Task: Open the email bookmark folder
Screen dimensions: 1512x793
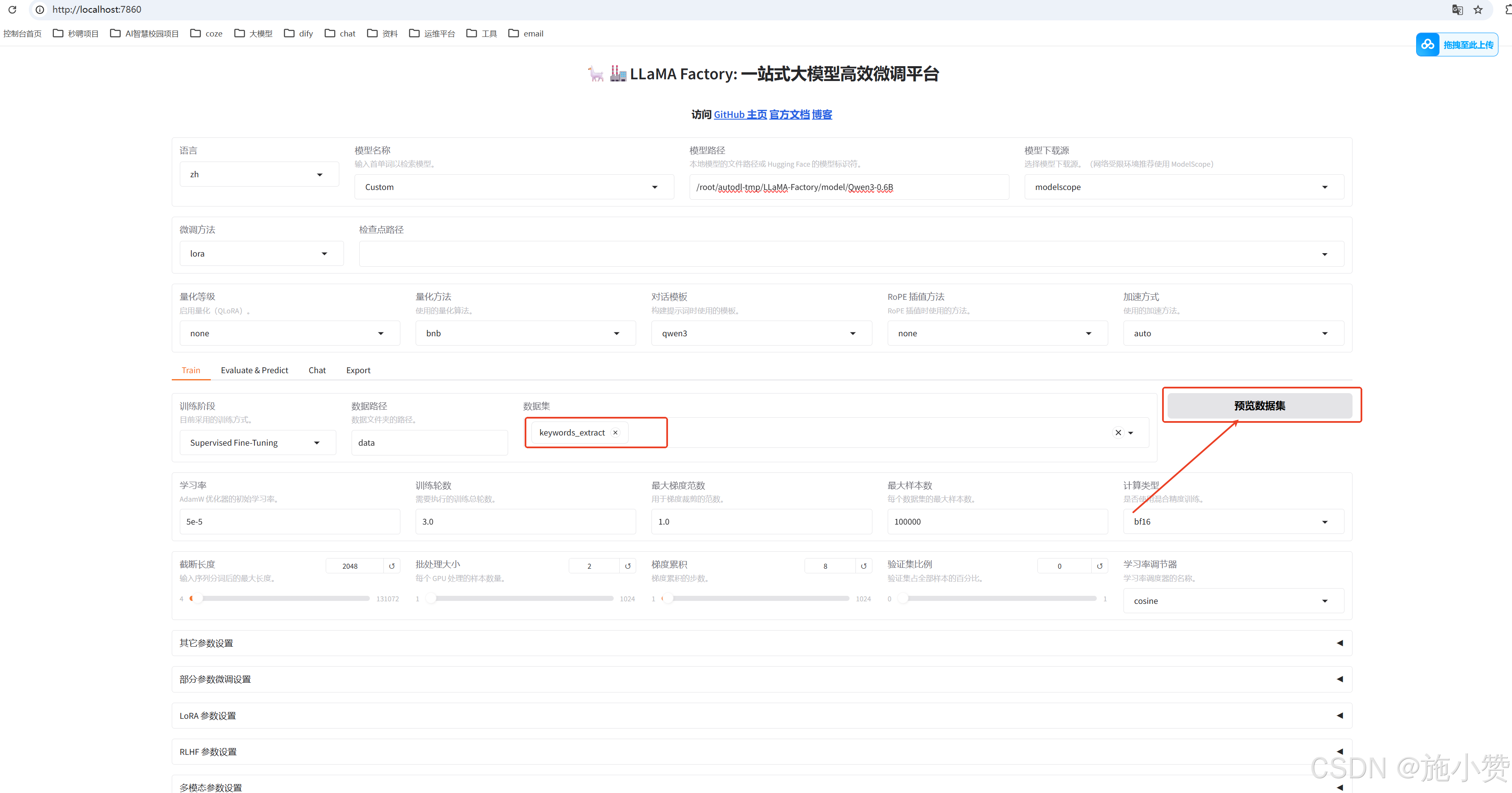Action: pos(526,34)
